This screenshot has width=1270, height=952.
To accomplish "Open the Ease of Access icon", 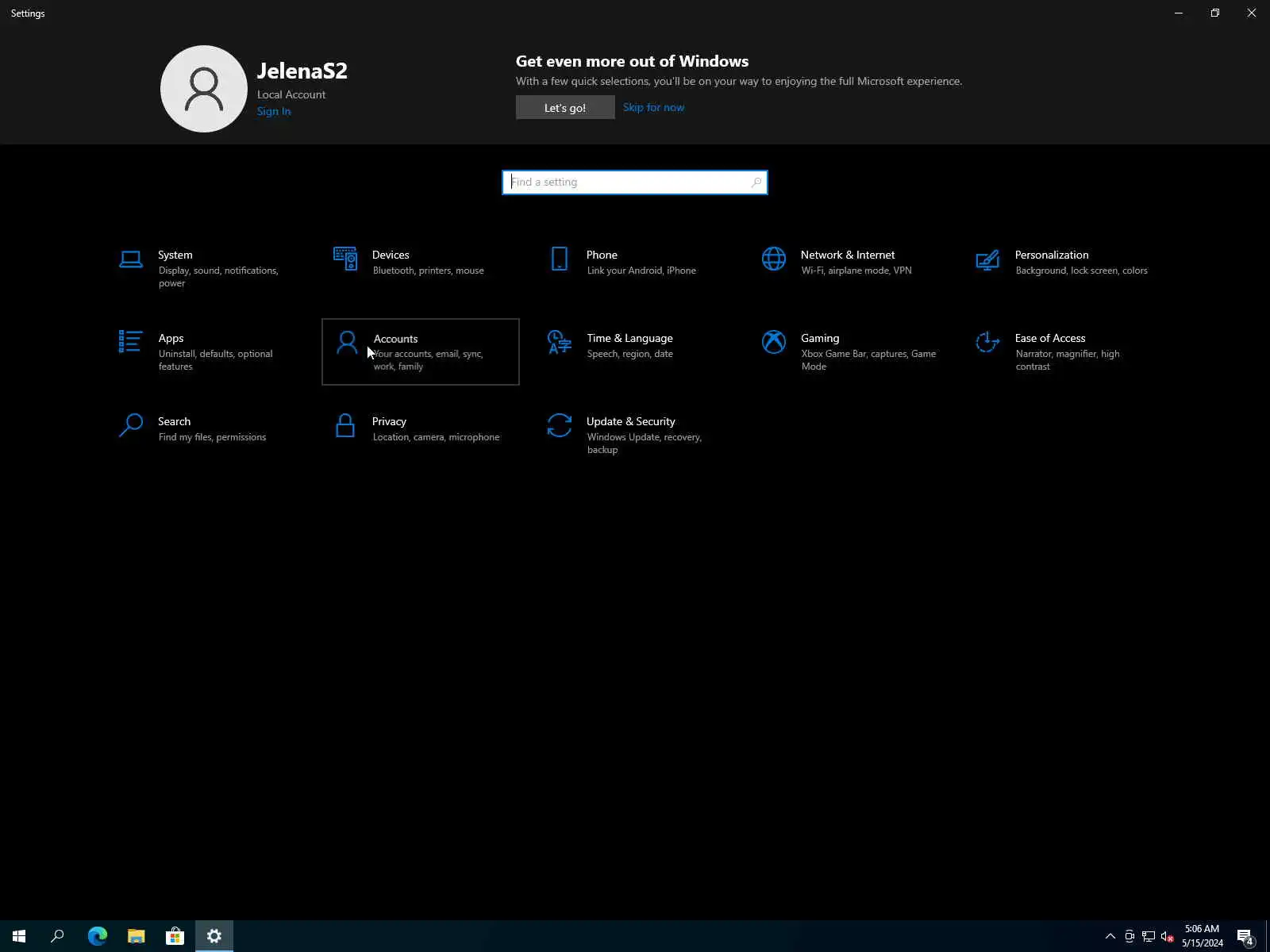I will coord(987,342).
